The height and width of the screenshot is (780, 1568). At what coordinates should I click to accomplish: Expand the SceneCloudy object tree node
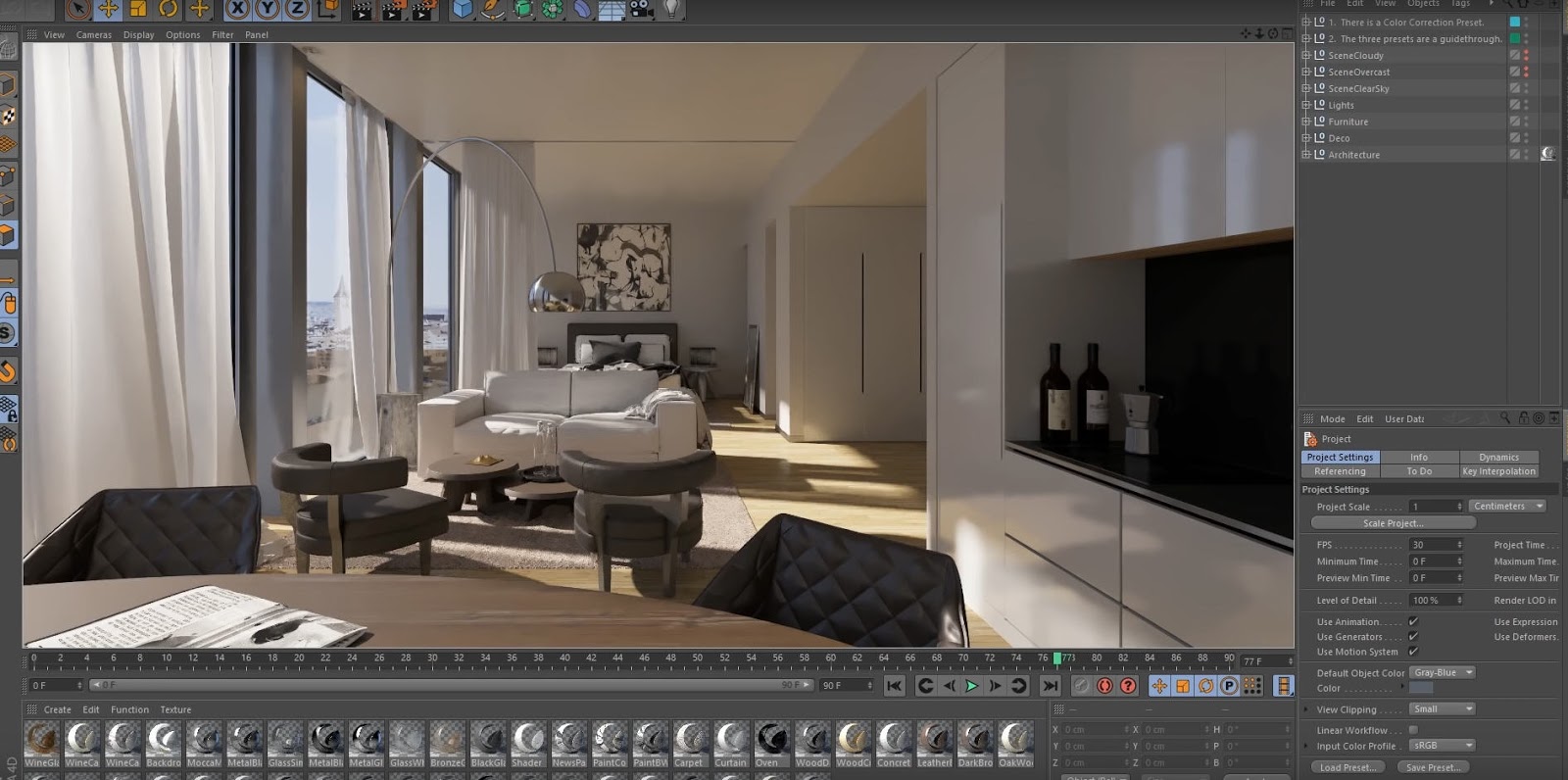point(1305,56)
